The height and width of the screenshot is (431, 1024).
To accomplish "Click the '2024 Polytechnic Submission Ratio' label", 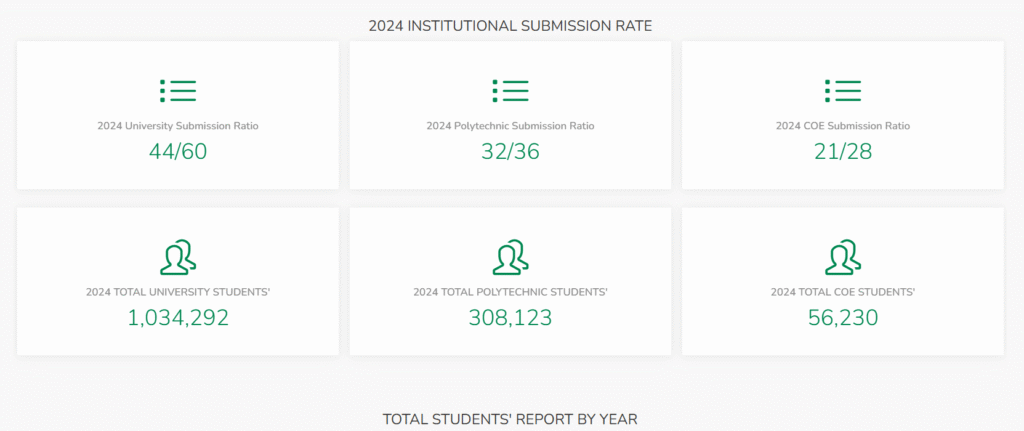I will tap(510, 126).
